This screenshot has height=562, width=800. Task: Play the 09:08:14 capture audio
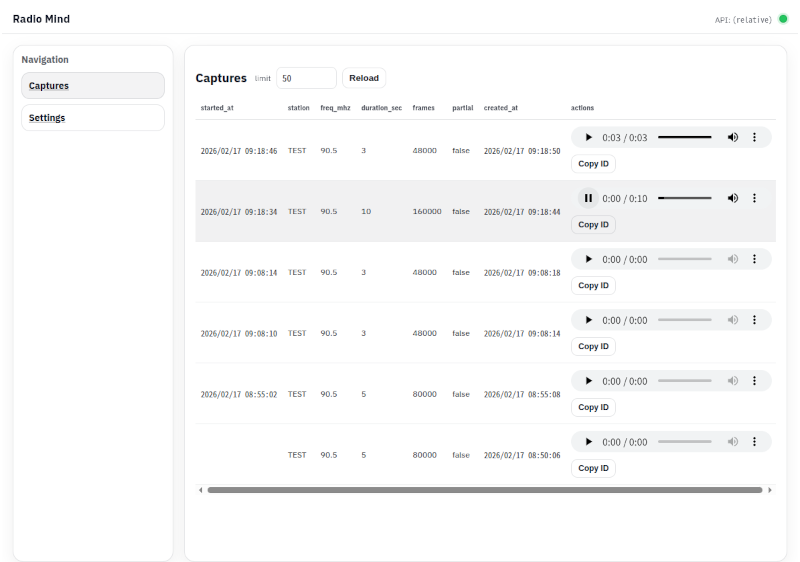[588, 259]
